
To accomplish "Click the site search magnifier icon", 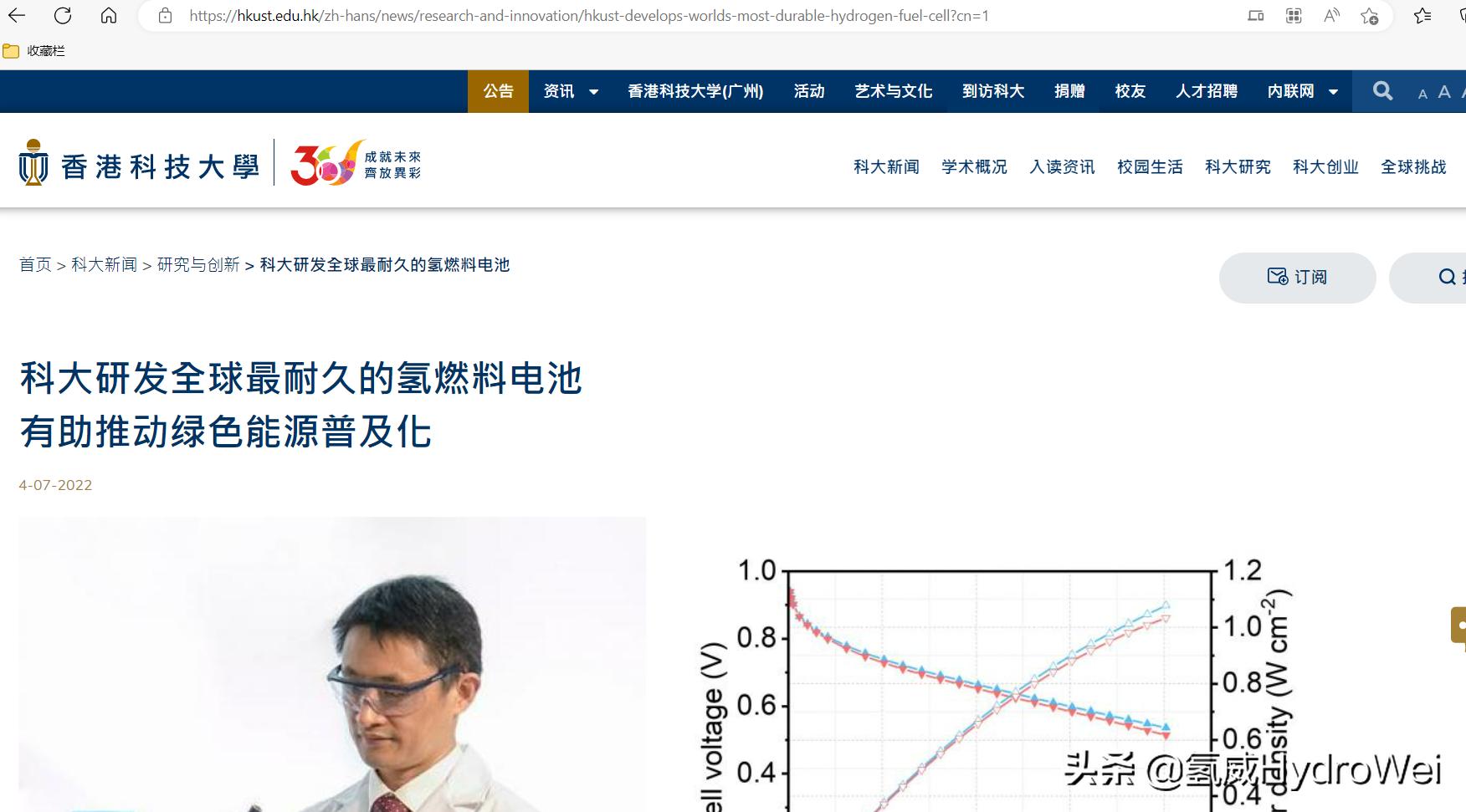I will 1382,91.
